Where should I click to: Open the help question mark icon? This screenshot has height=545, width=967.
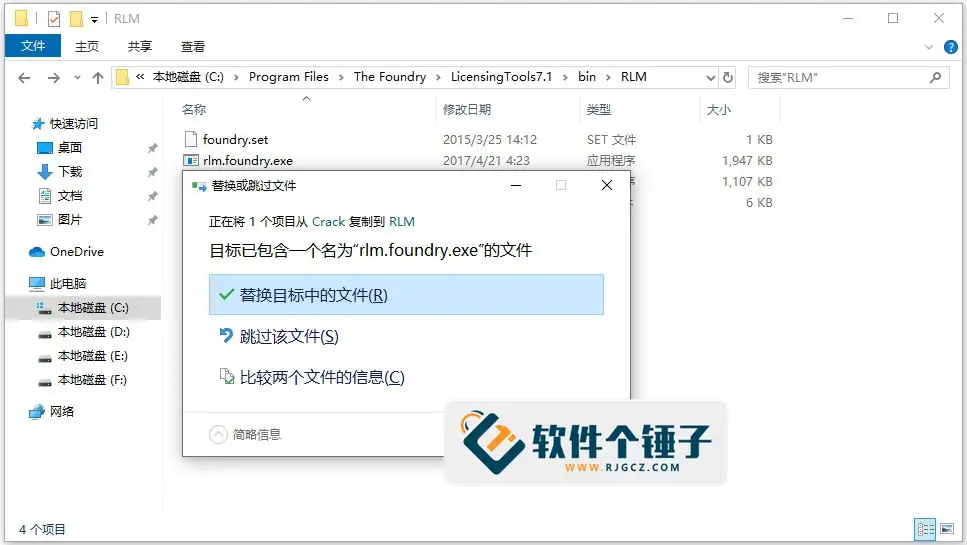coord(950,47)
